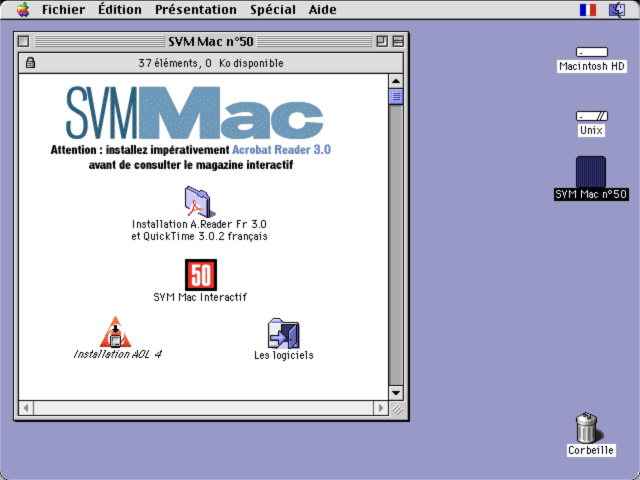Screen dimensions: 640x480
Task: Open the Spécial menu
Action: click(273, 9)
